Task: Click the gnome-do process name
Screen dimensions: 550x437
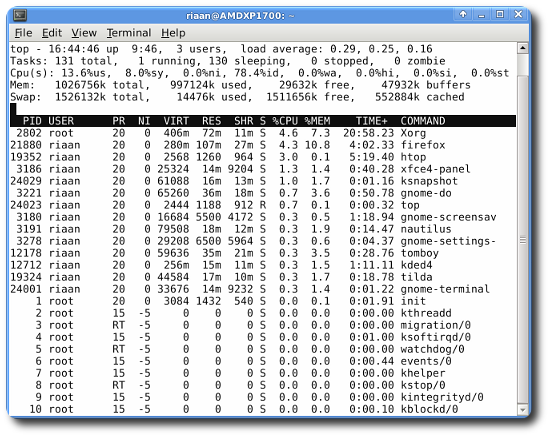Action: [426, 193]
